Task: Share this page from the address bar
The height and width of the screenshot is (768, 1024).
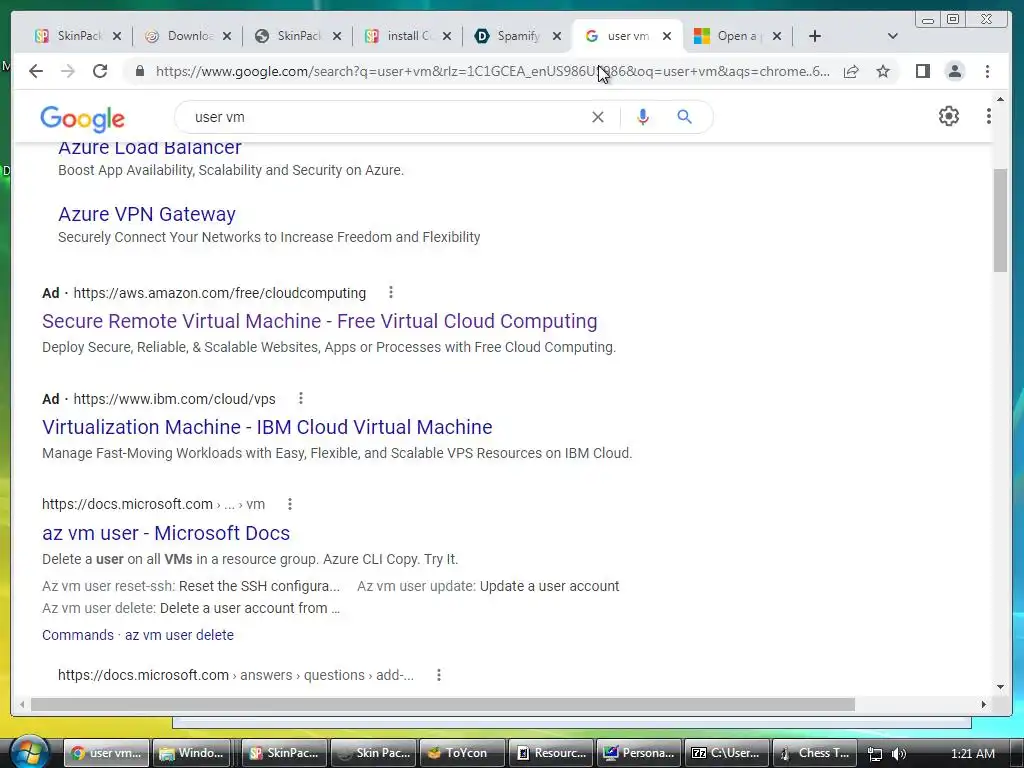Action: [851, 71]
